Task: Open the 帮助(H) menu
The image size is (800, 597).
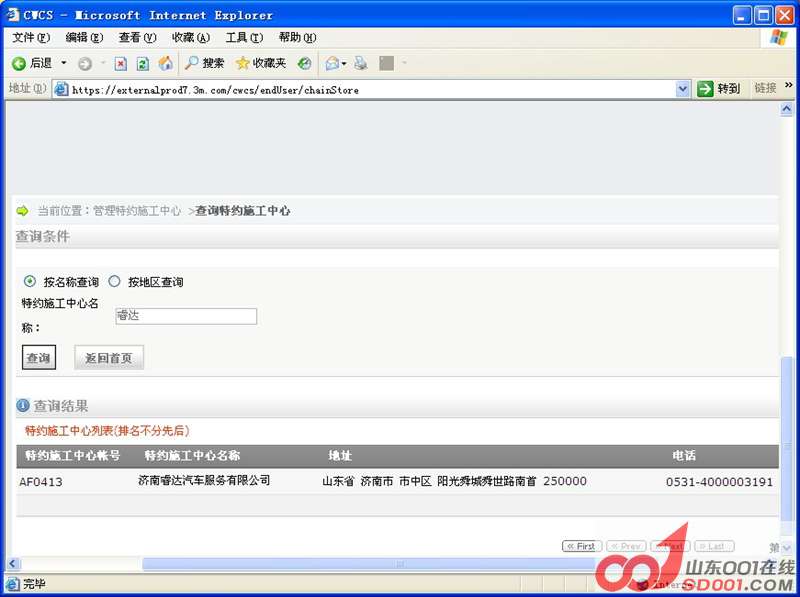Action: (x=297, y=37)
